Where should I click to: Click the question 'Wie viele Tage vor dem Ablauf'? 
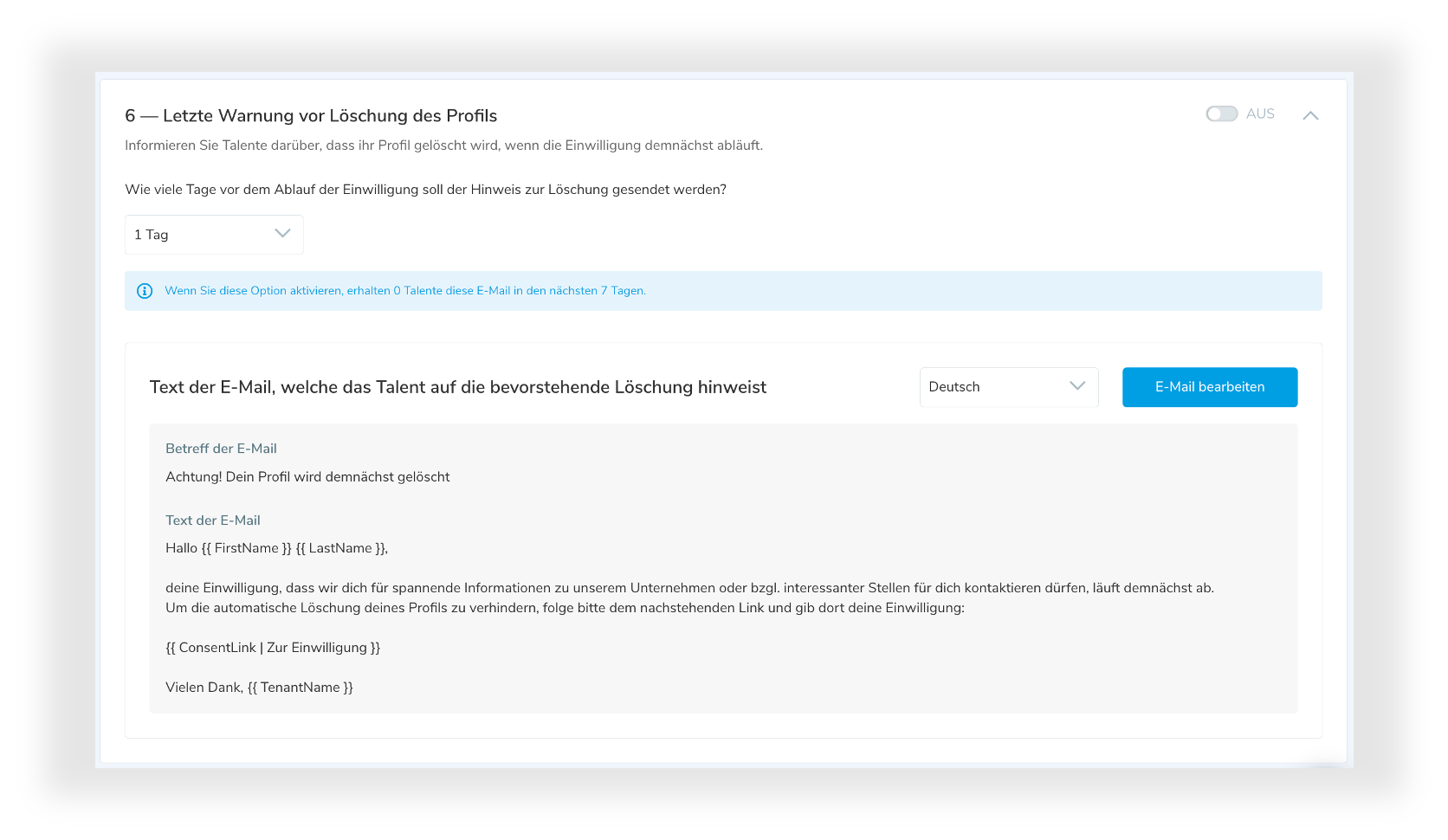(x=425, y=190)
